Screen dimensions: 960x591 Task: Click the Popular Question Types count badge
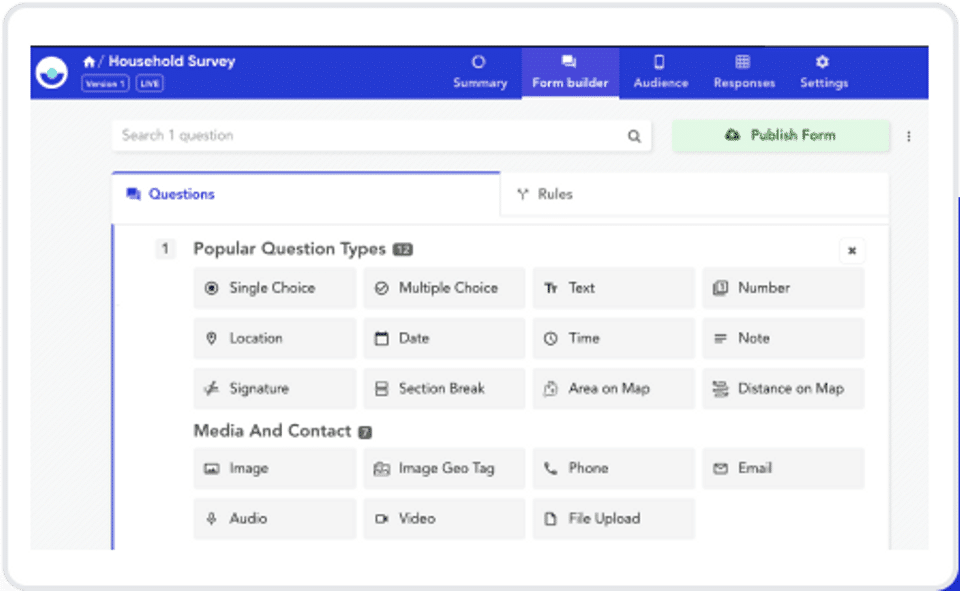[402, 250]
